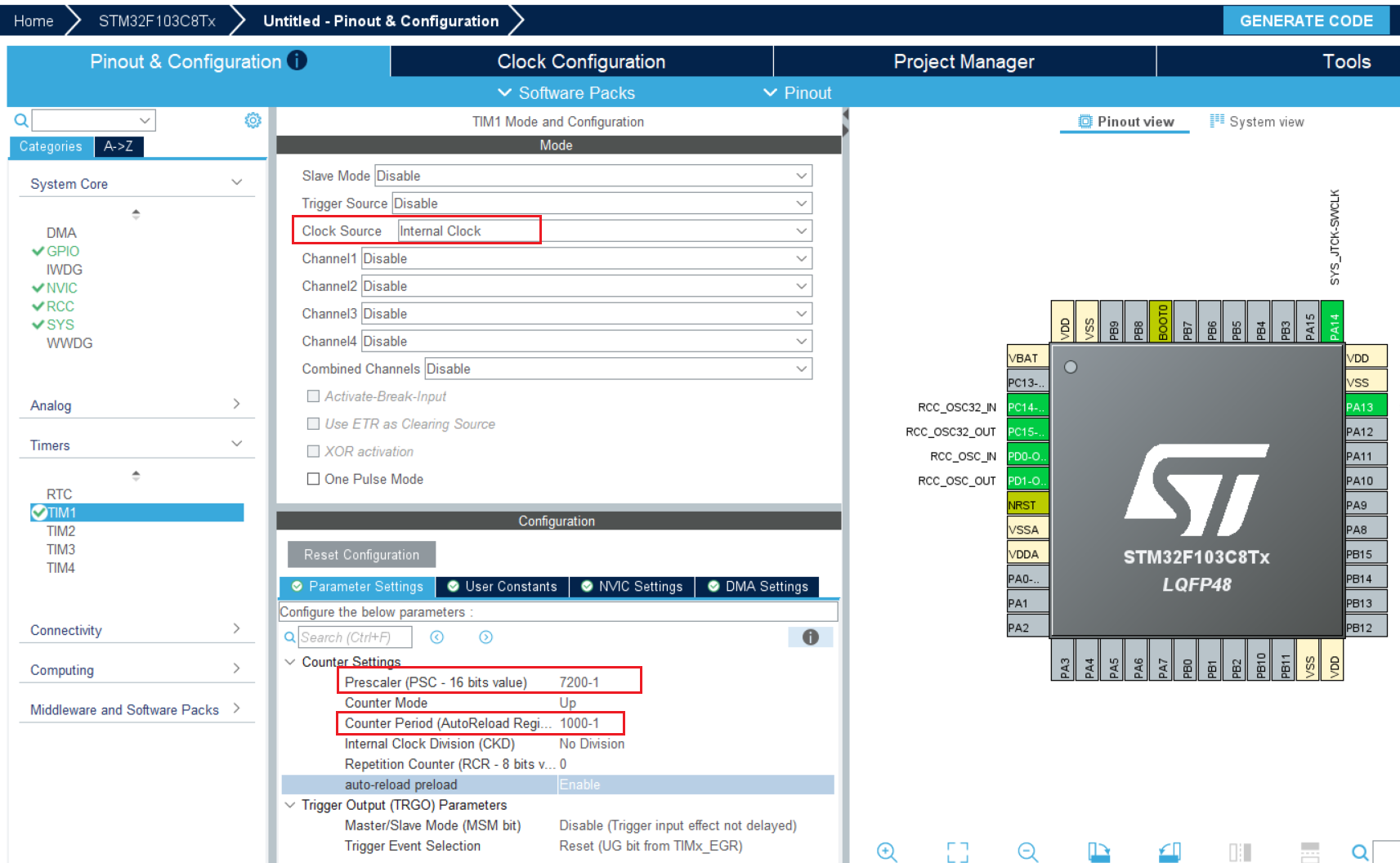
Task: Click the BOOT0 pin on the chip
Action: tap(1161, 322)
